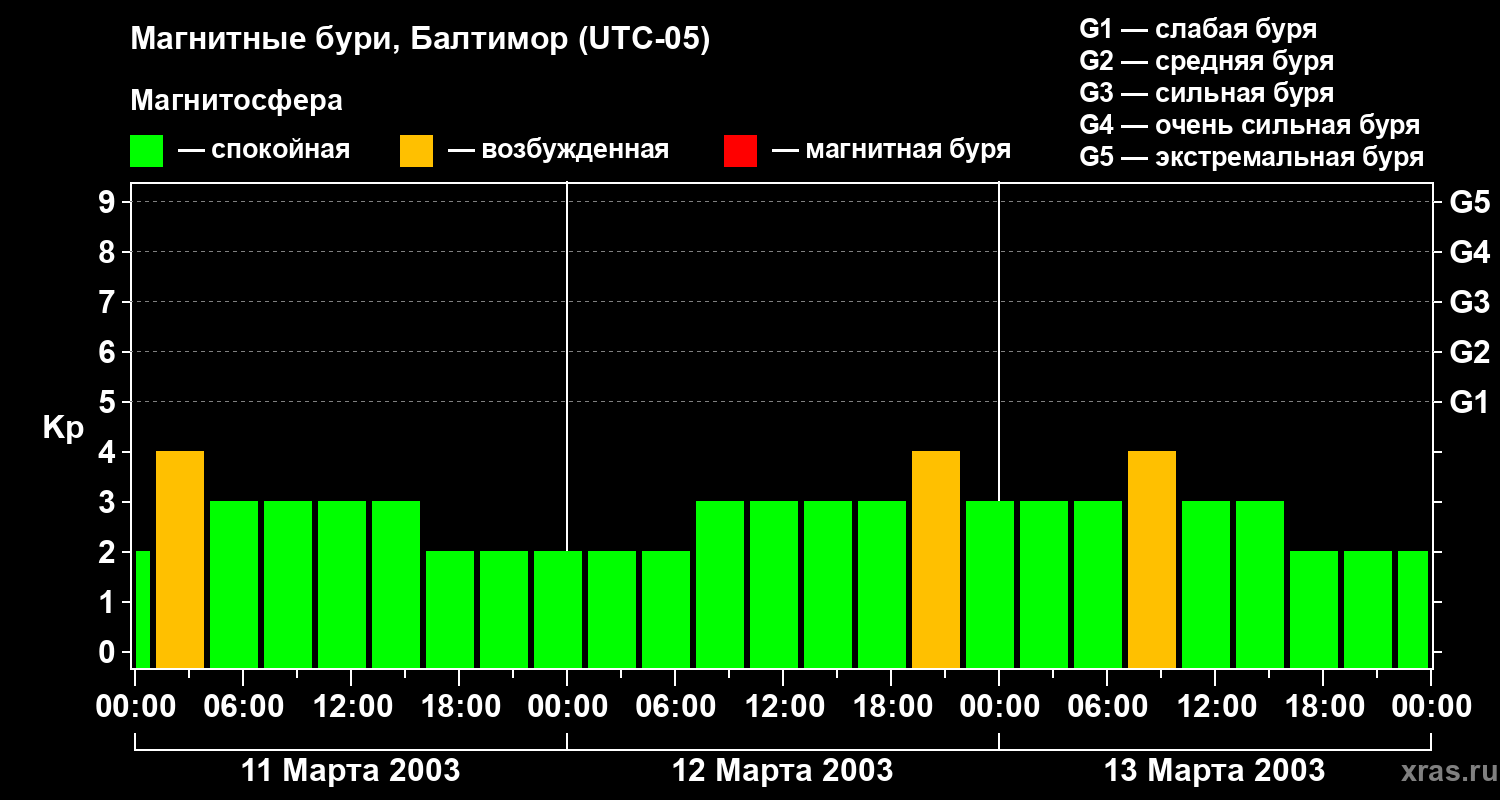This screenshot has height=800, width=1500.
Task: Click the 'G4 — очень сильная буря' legend line
Action: tap(1250, 125)
